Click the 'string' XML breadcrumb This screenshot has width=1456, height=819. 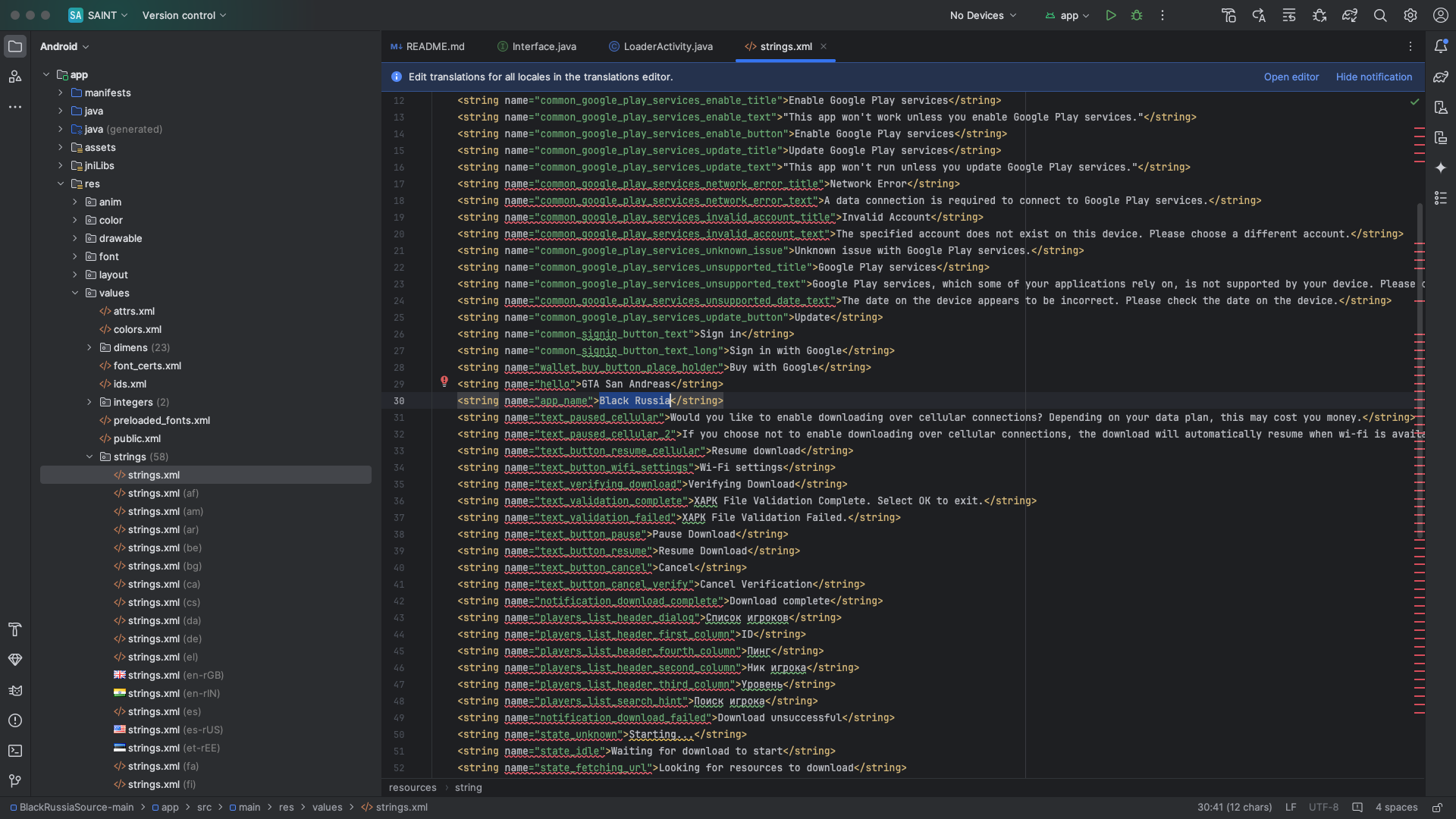pyautogui.click(x=469, y=787)
